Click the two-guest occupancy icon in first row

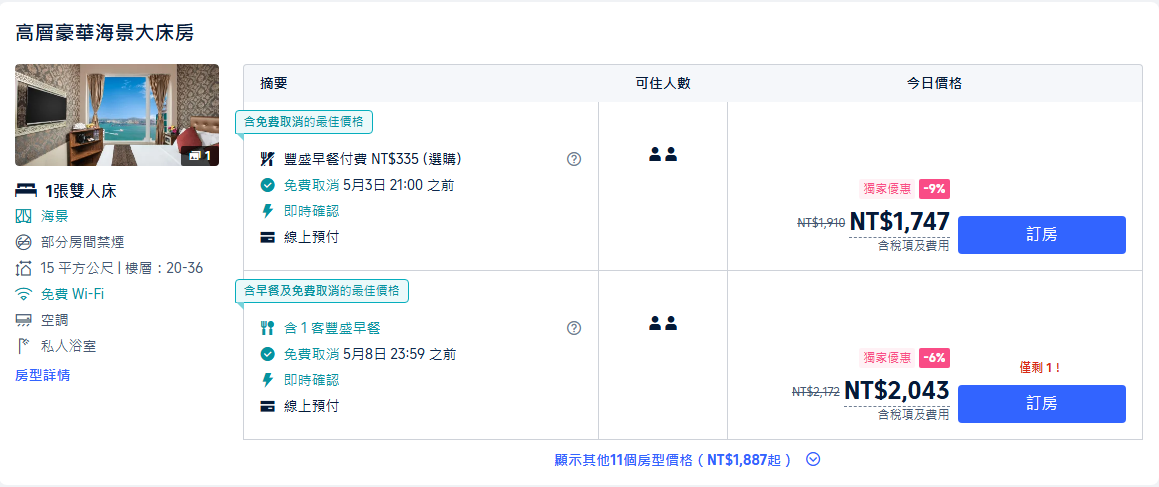coord(663,154)
